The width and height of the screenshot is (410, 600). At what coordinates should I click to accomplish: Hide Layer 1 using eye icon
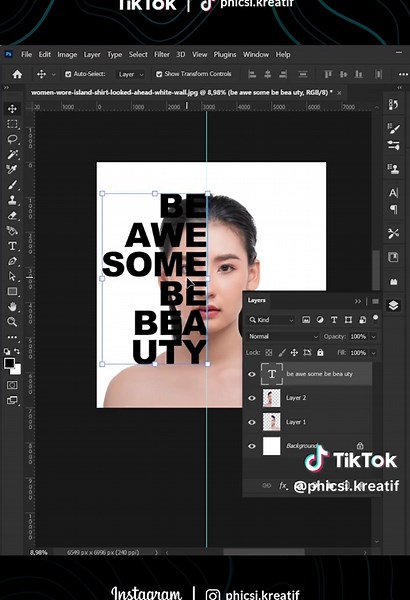[252, 422]
